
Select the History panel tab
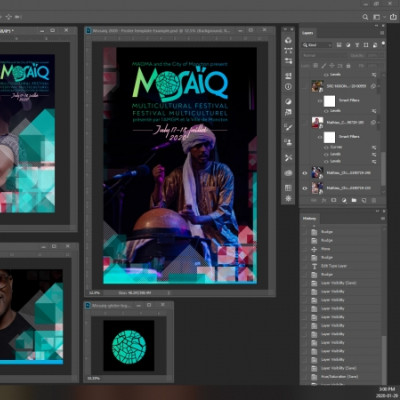click(x=309, y=219)
